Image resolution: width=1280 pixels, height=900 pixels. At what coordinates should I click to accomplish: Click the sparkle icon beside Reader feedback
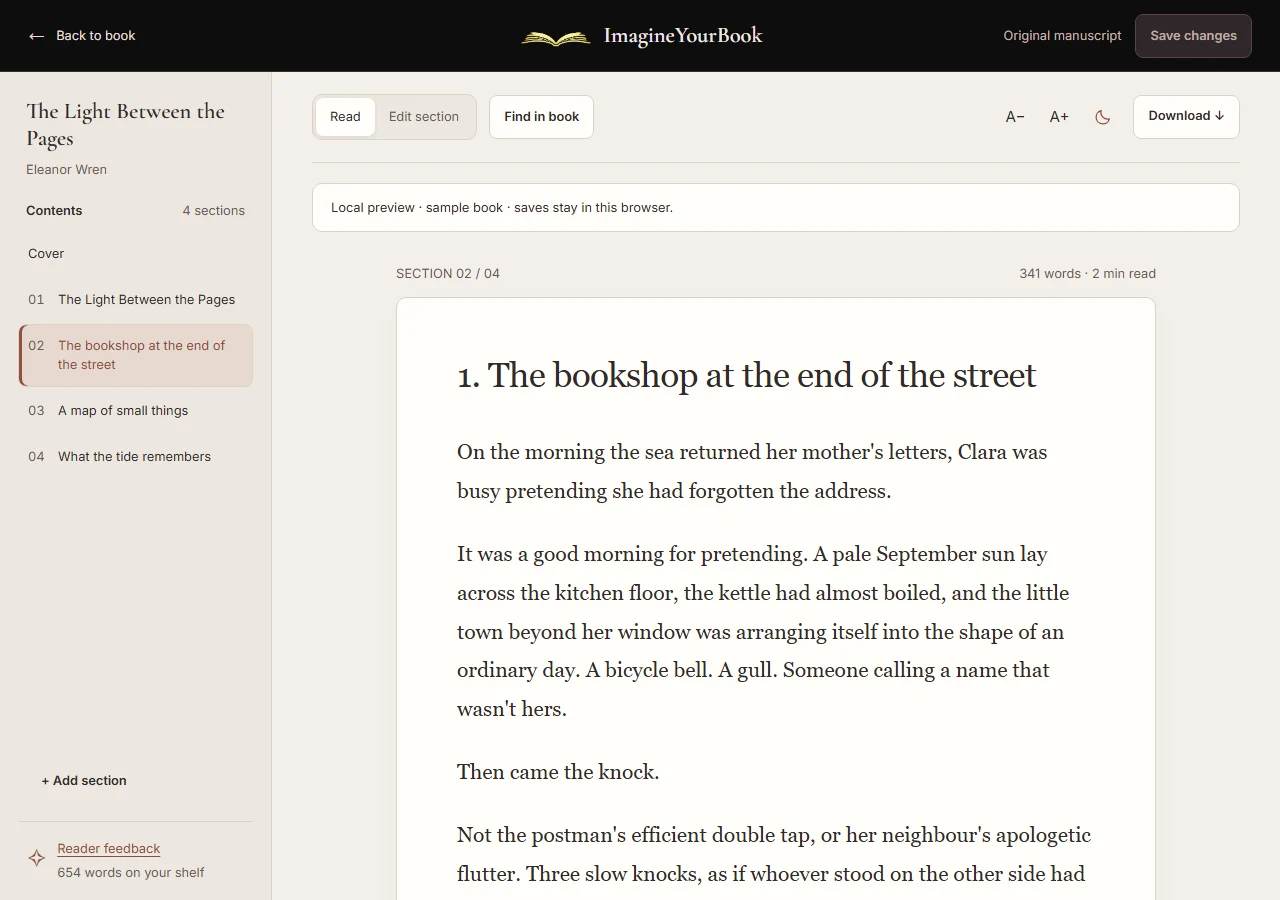(x=37, y=858)
